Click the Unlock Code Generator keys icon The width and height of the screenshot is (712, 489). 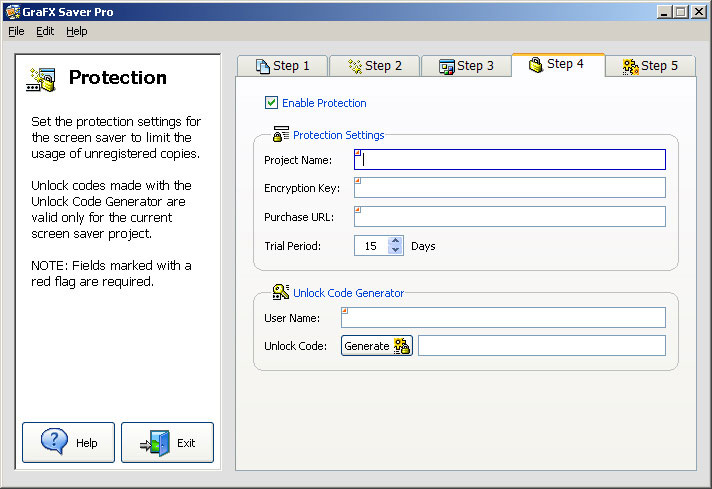[x=281, y=291]
